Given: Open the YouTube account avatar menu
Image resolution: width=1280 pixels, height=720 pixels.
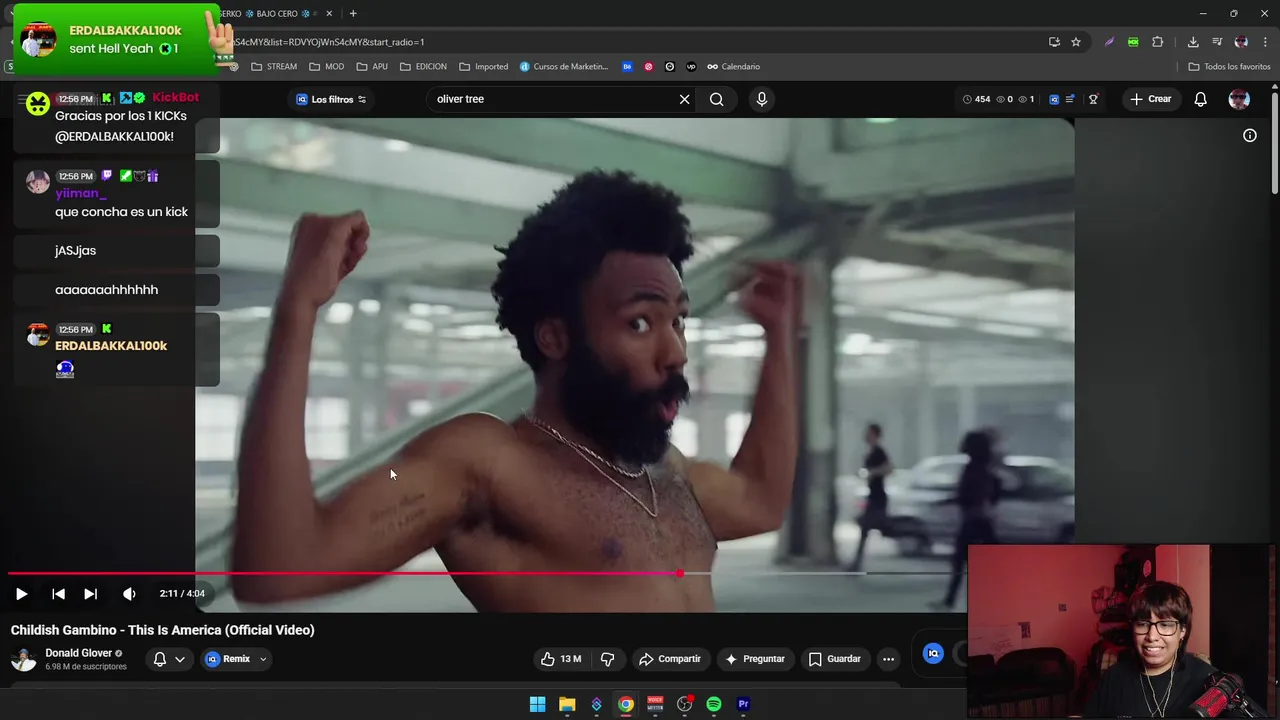Looking at the screenshot, I should [1239, 99].
